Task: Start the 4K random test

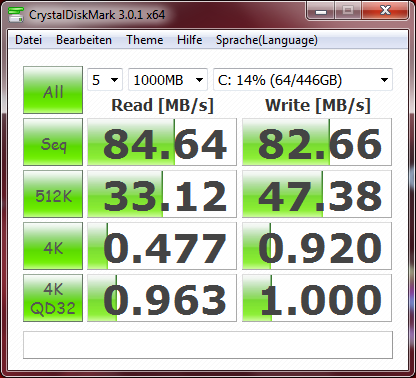Action: 53,246
